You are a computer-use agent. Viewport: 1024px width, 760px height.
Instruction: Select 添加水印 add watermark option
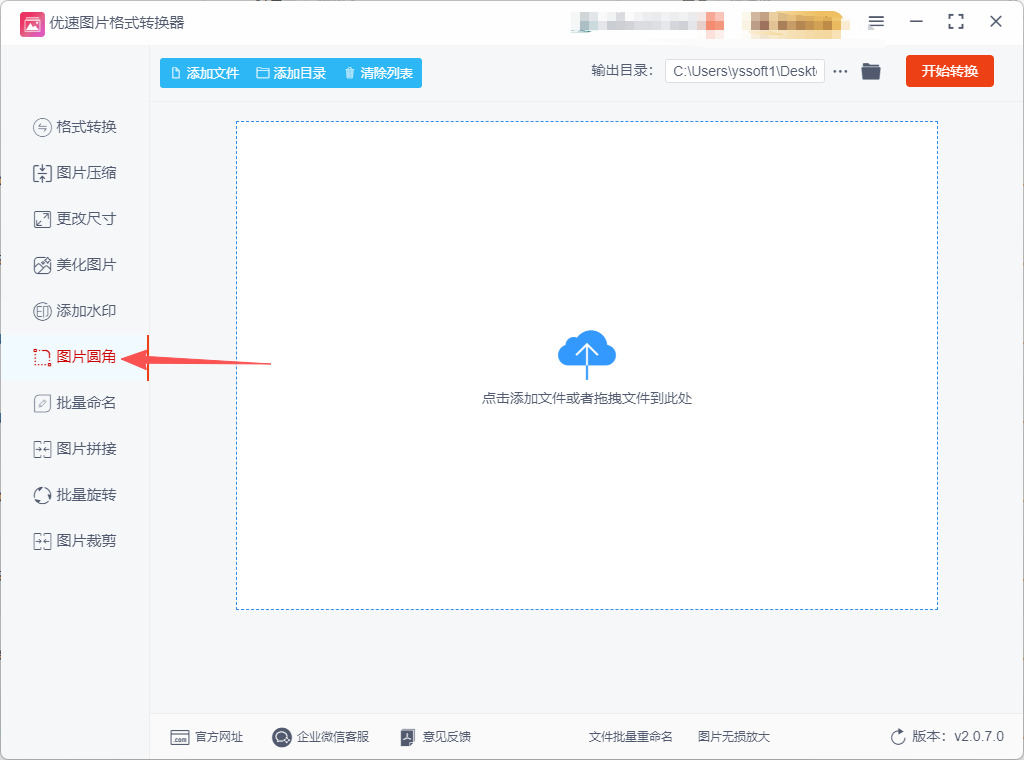(x=74, y=311)
